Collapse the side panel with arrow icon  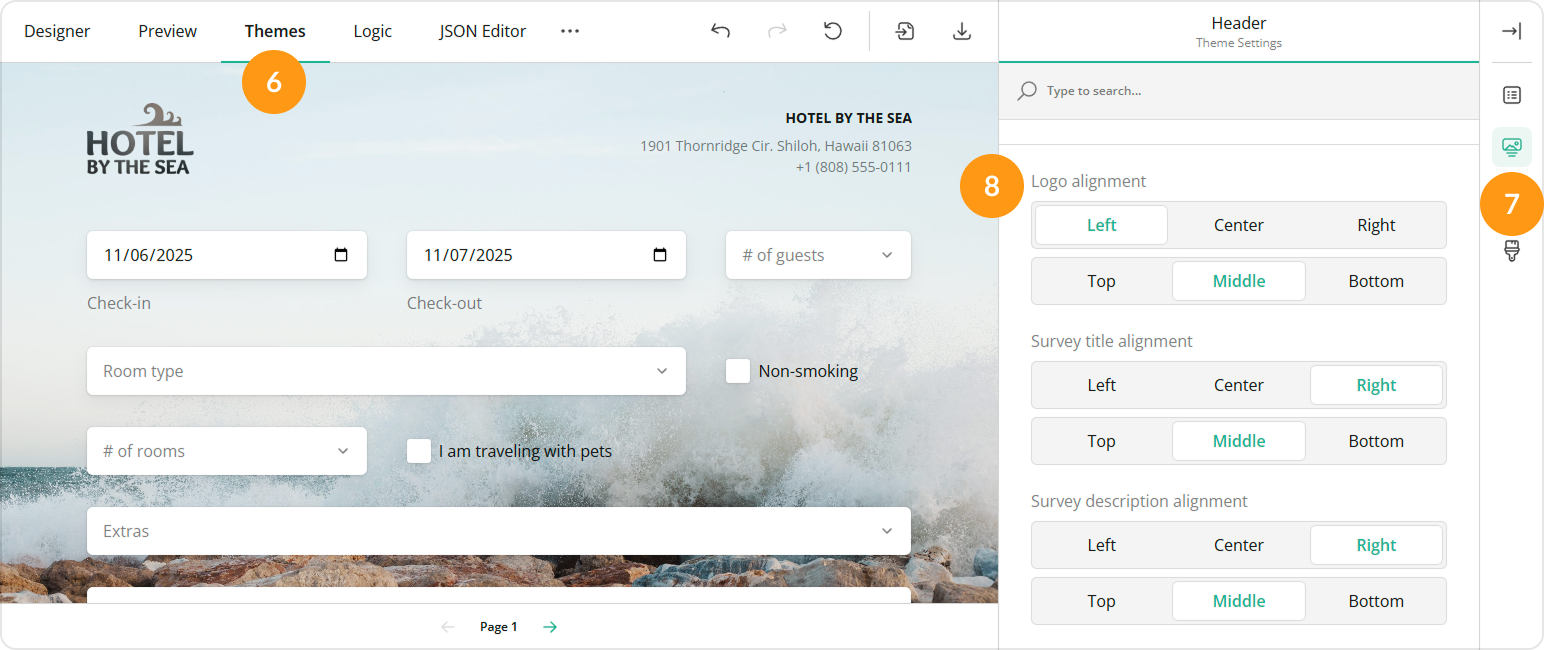pyautogui.click(x=1511, y=31)
